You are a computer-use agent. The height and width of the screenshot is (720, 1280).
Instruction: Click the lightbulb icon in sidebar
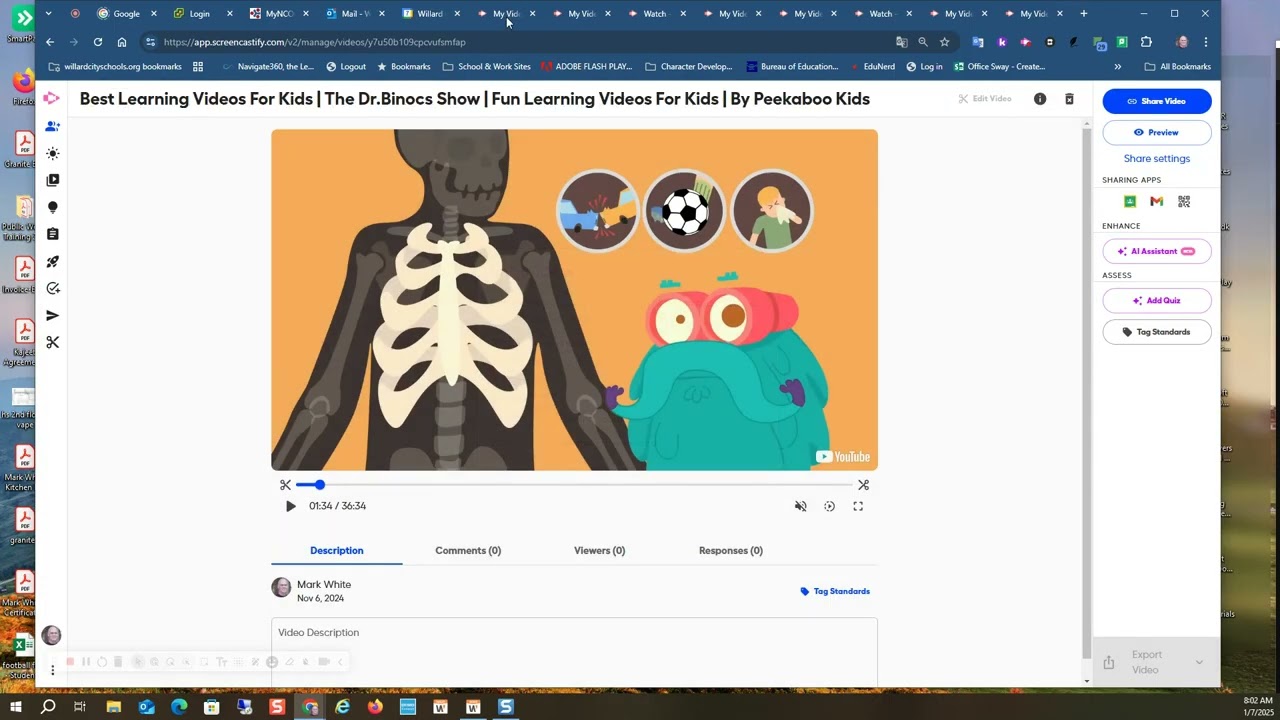(x=53, y=207)
